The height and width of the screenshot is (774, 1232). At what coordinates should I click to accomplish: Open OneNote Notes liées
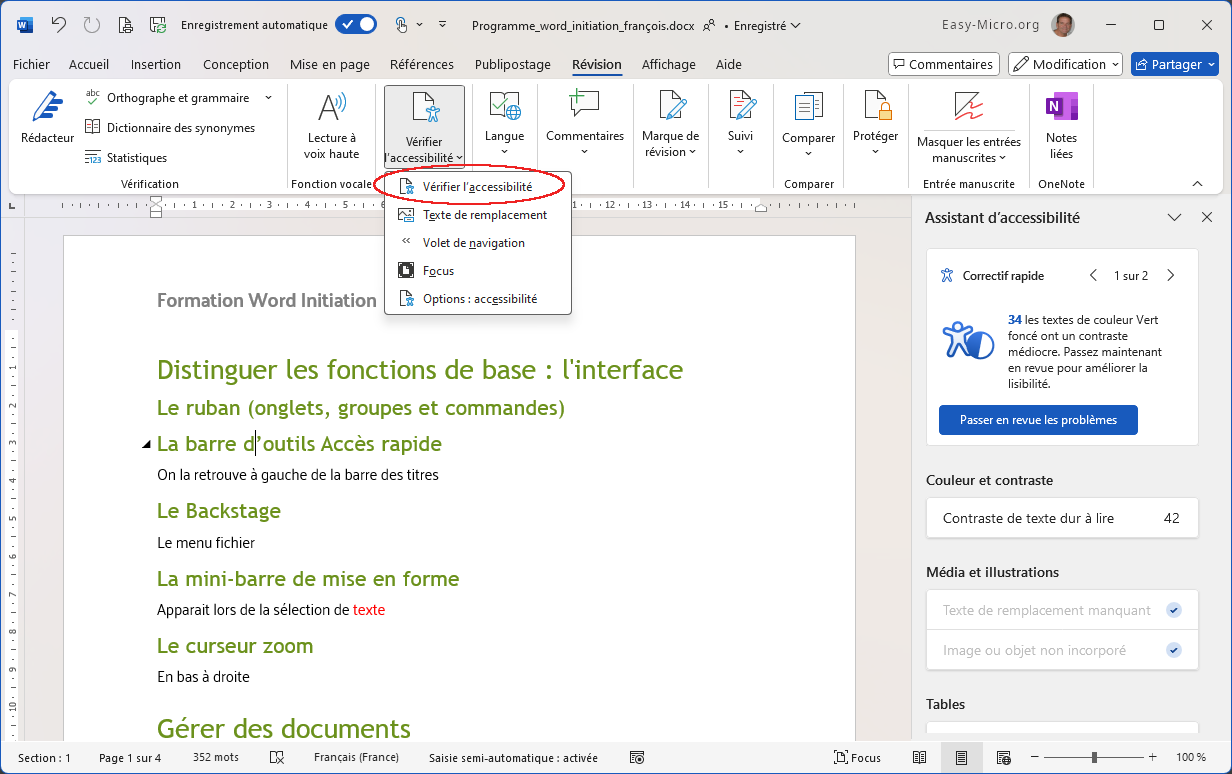[x=1061, y=125]
